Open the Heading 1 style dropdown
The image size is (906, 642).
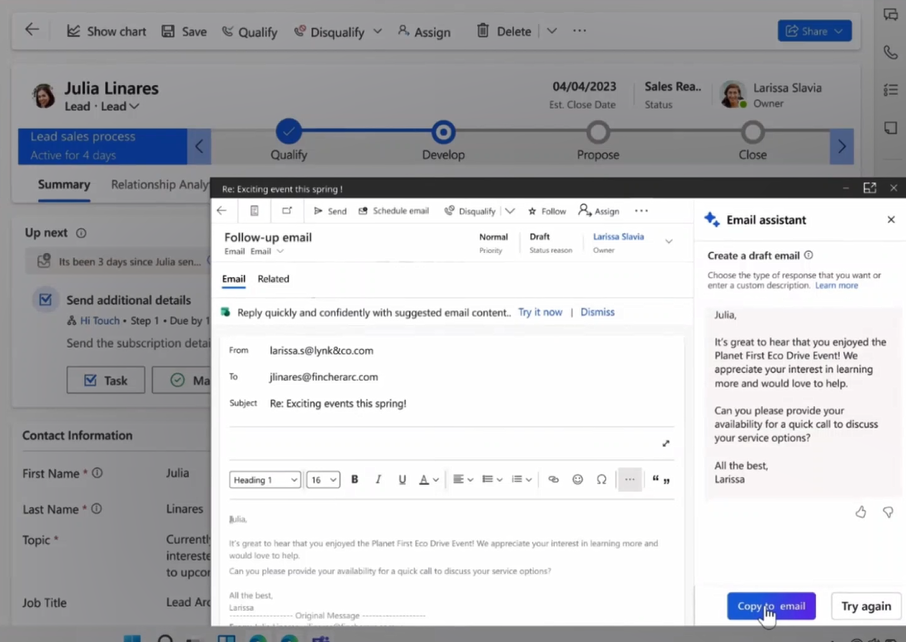tap(264, 479)
